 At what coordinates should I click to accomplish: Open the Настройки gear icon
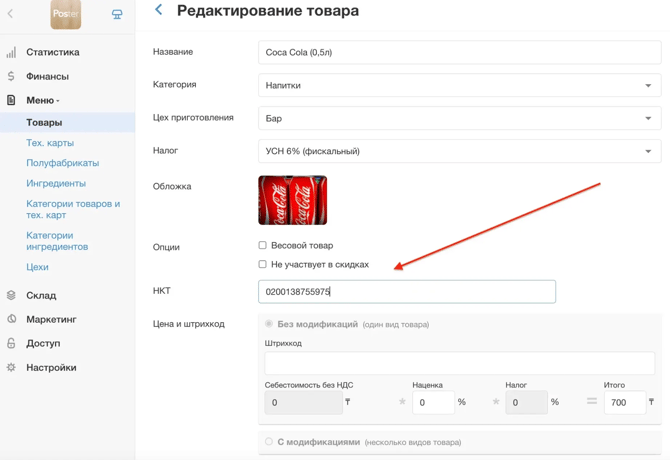11,368
